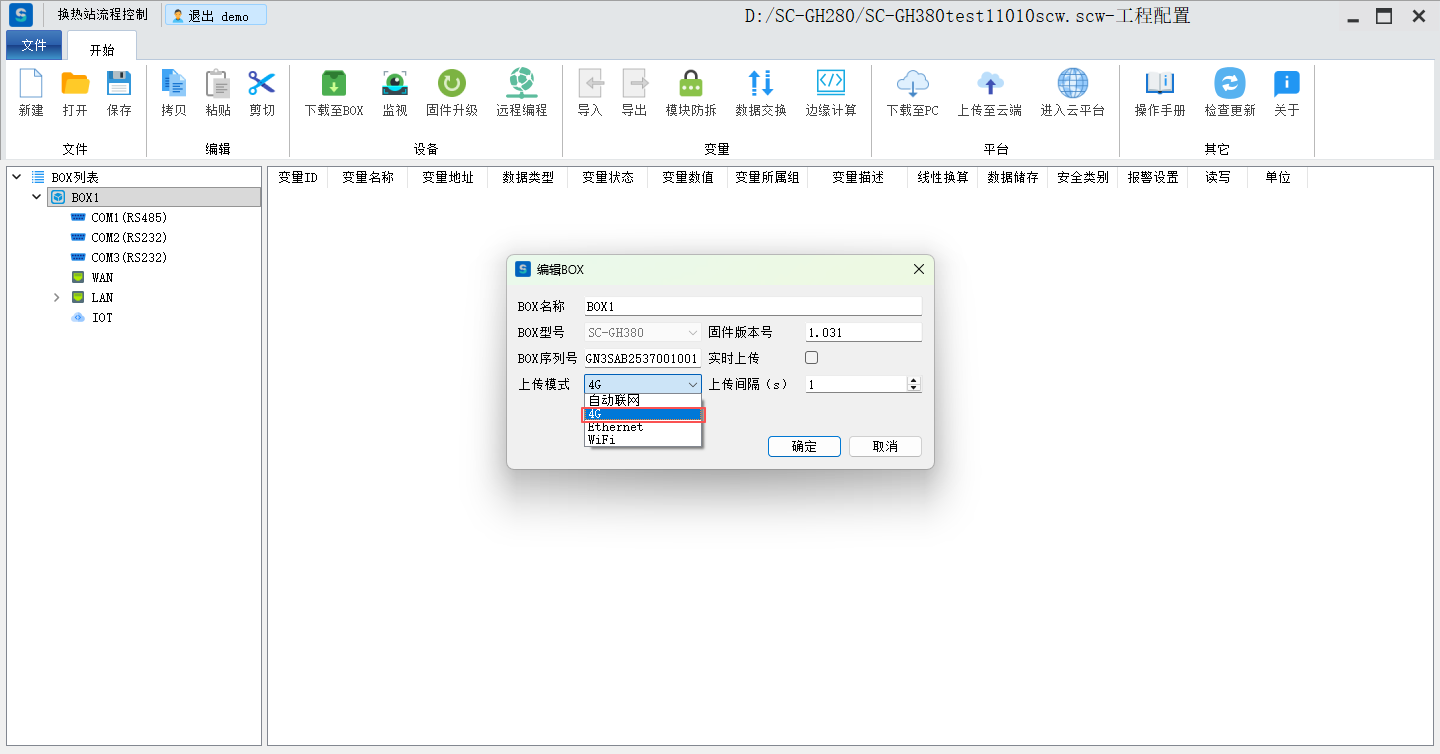Click 上传至云端 upload to cloud

(989, 85)
